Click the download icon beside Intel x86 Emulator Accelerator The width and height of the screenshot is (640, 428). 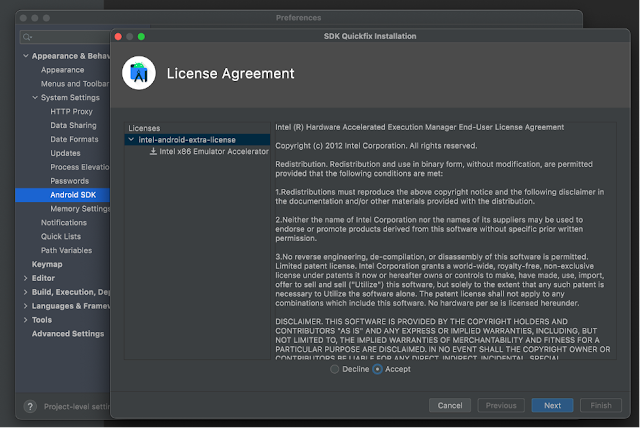coord(153,151)
